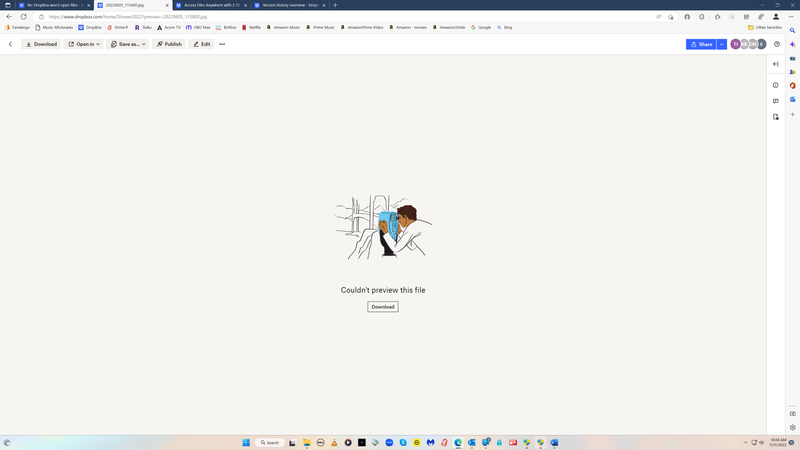This screenshot has width=800, height=450.
Task: Open the Other favorites folder
Action: (x=765, y=28)
